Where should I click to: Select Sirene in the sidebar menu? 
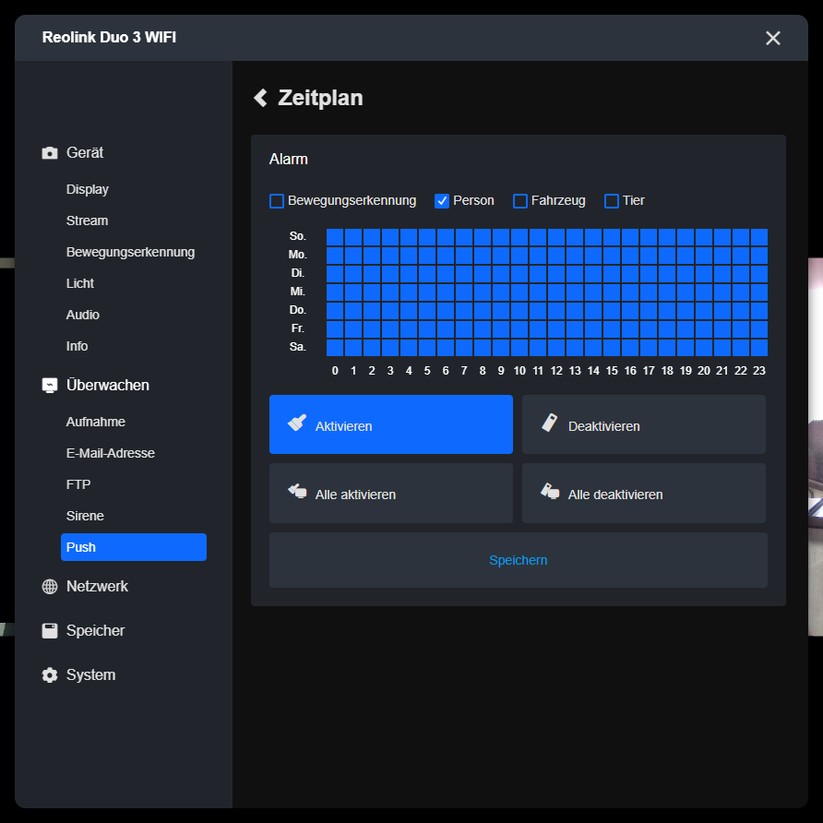tap(85, 515)
